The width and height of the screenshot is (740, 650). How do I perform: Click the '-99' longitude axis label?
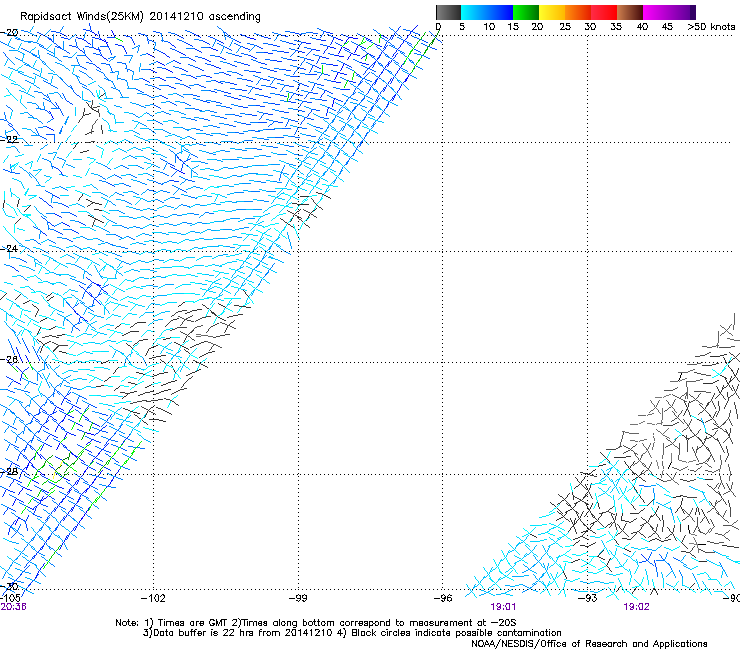coord(298,599)
